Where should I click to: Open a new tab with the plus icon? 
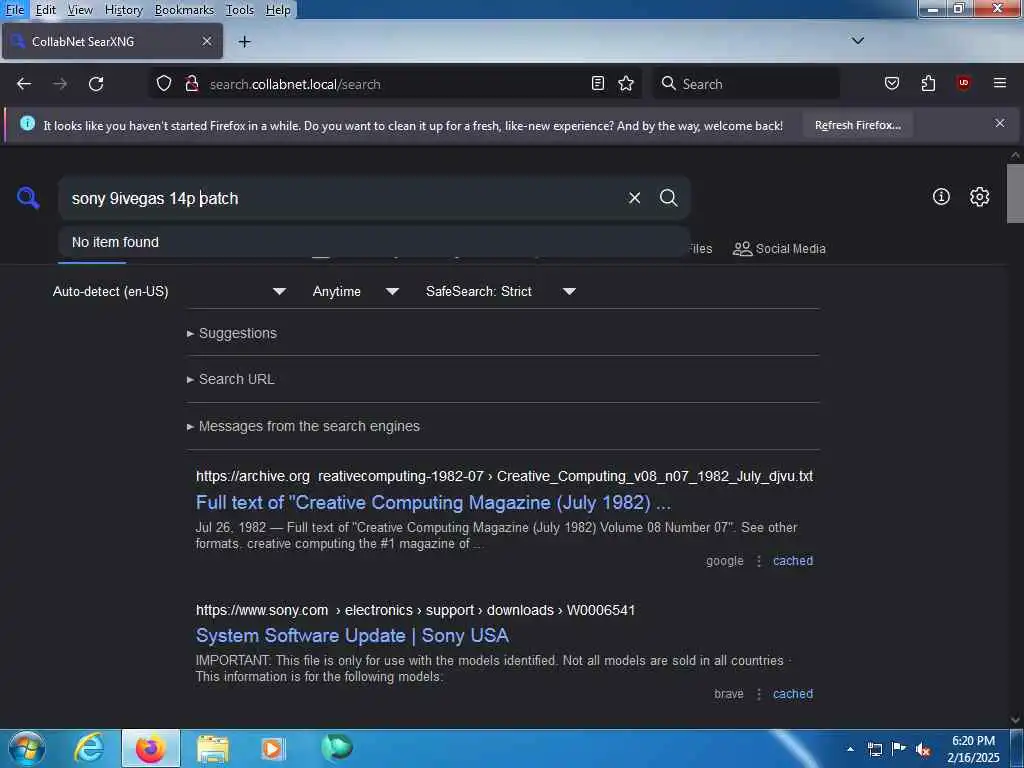tap(244, 42)
